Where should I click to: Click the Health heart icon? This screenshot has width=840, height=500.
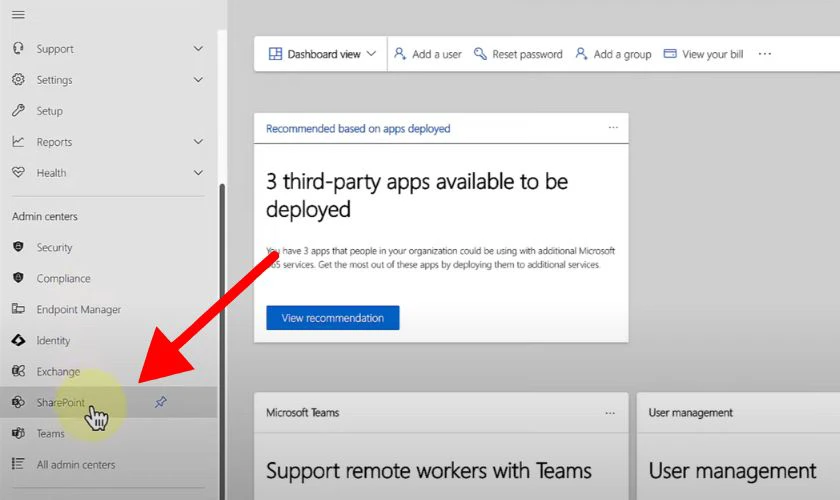18,173
